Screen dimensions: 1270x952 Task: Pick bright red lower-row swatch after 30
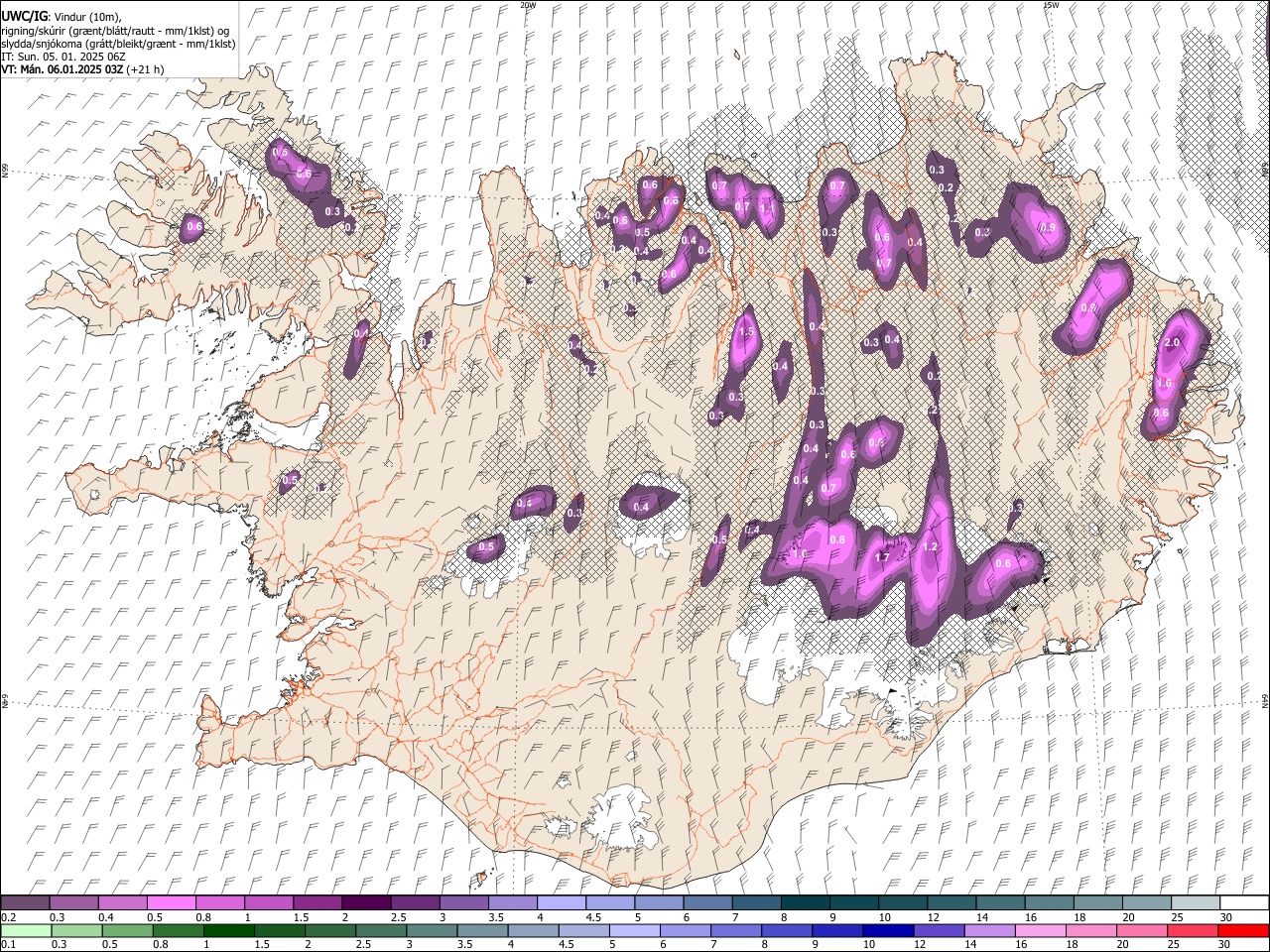point(1244,930)
